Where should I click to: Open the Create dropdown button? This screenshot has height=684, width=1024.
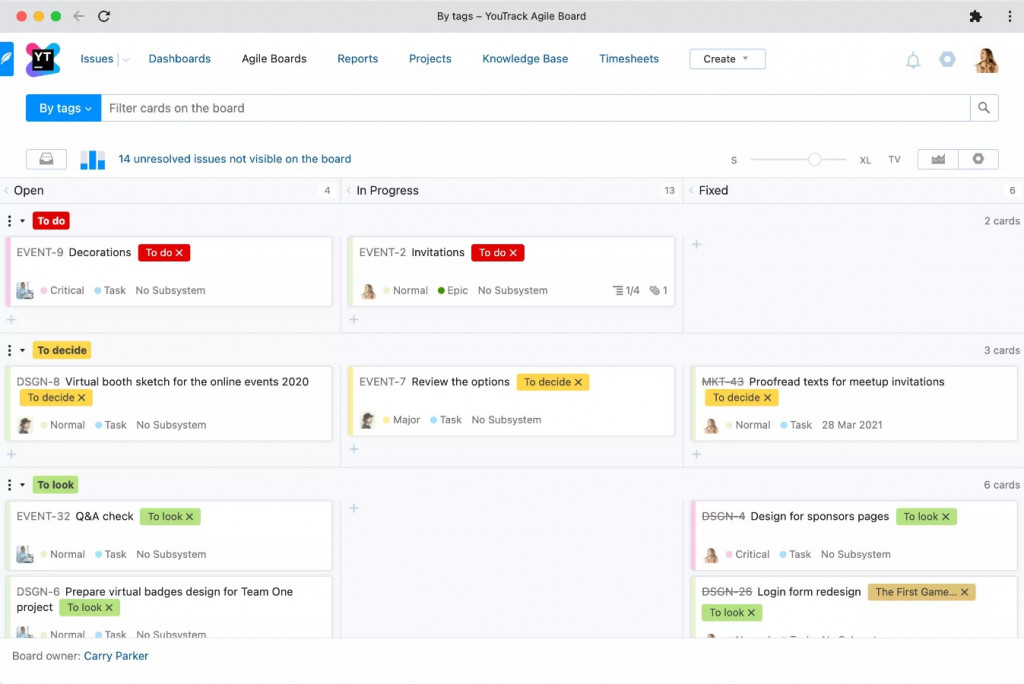(x=727, y=59)
